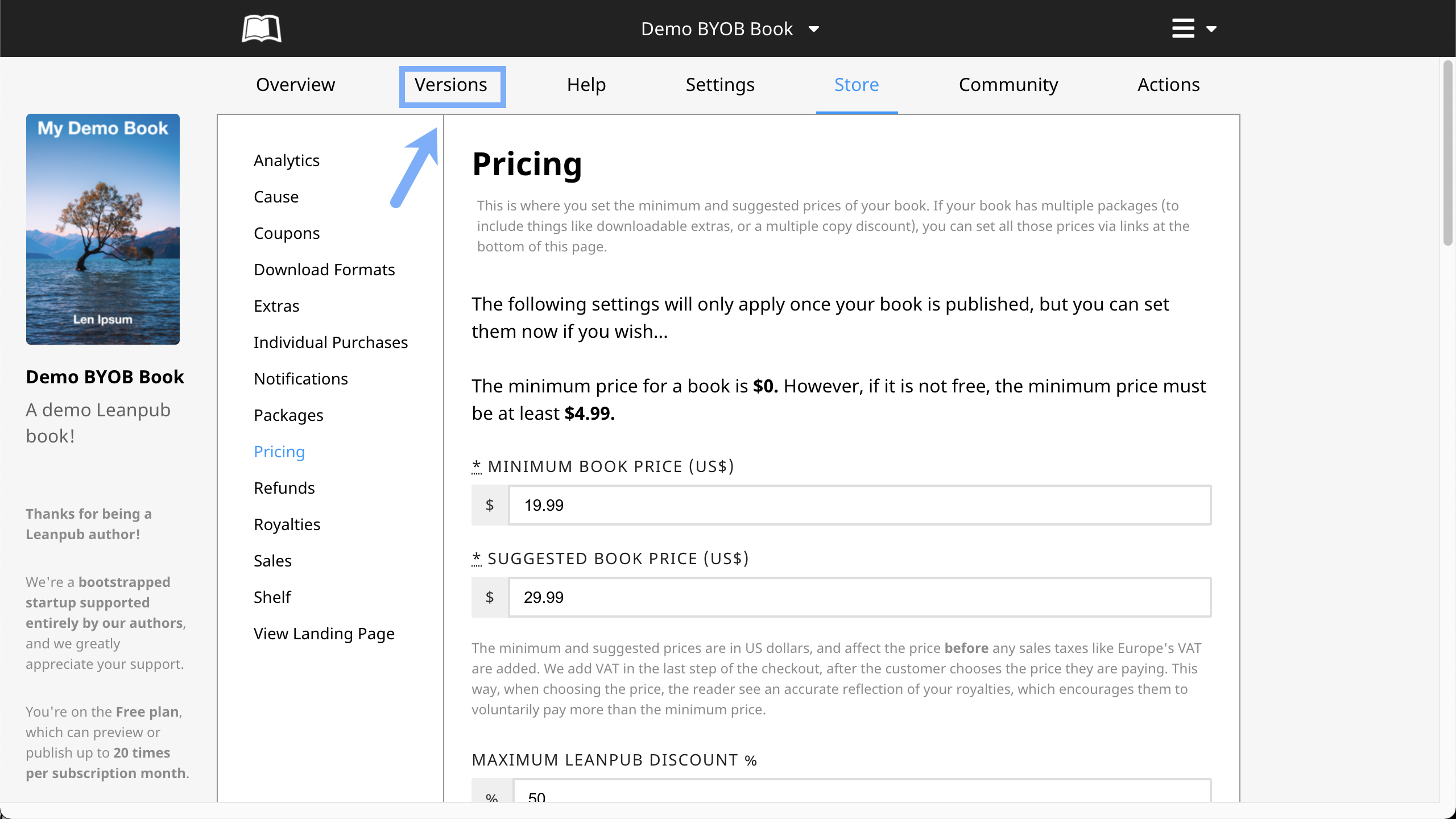This screenshot has height=819, width=1456.
Task: Go to the Settings tab
Action: 719,85
